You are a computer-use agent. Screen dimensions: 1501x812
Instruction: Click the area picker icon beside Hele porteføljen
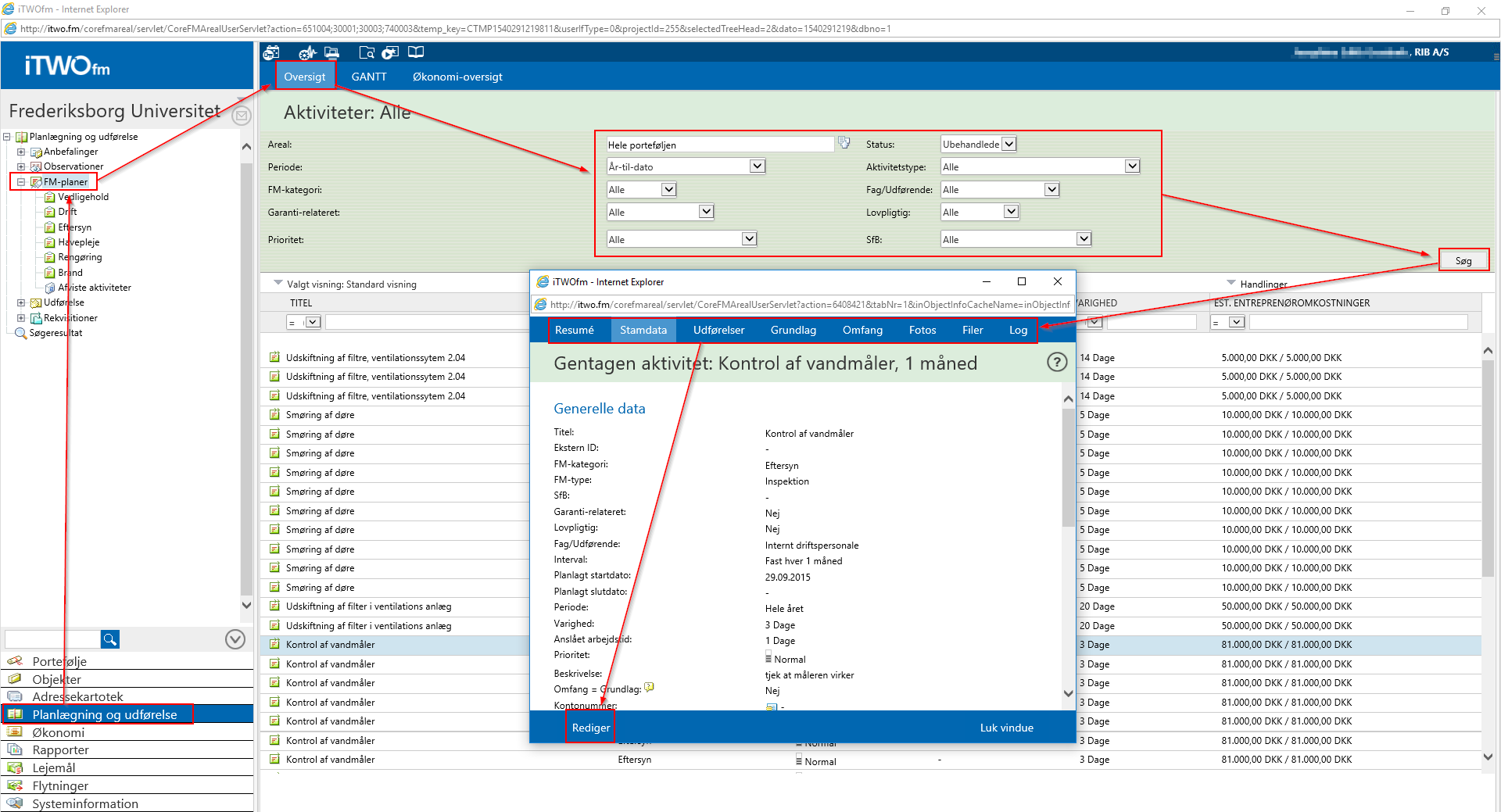pos(844,143)
